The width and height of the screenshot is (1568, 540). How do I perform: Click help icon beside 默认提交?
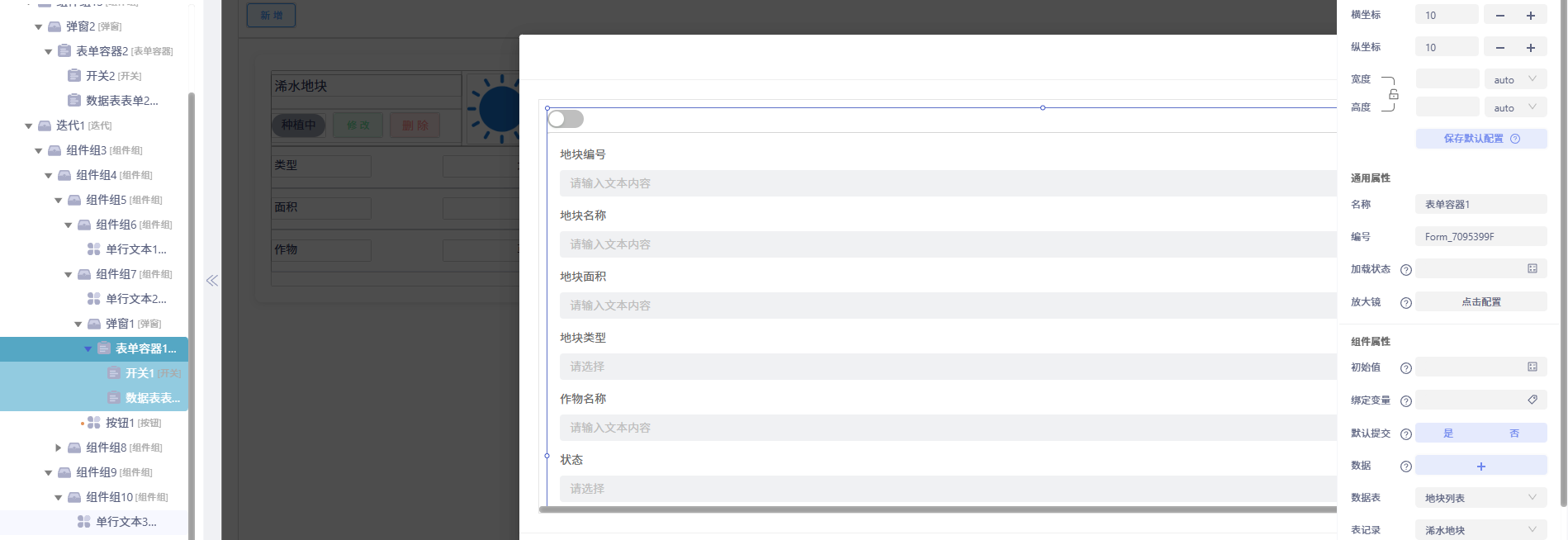[x=1405, y=433]
